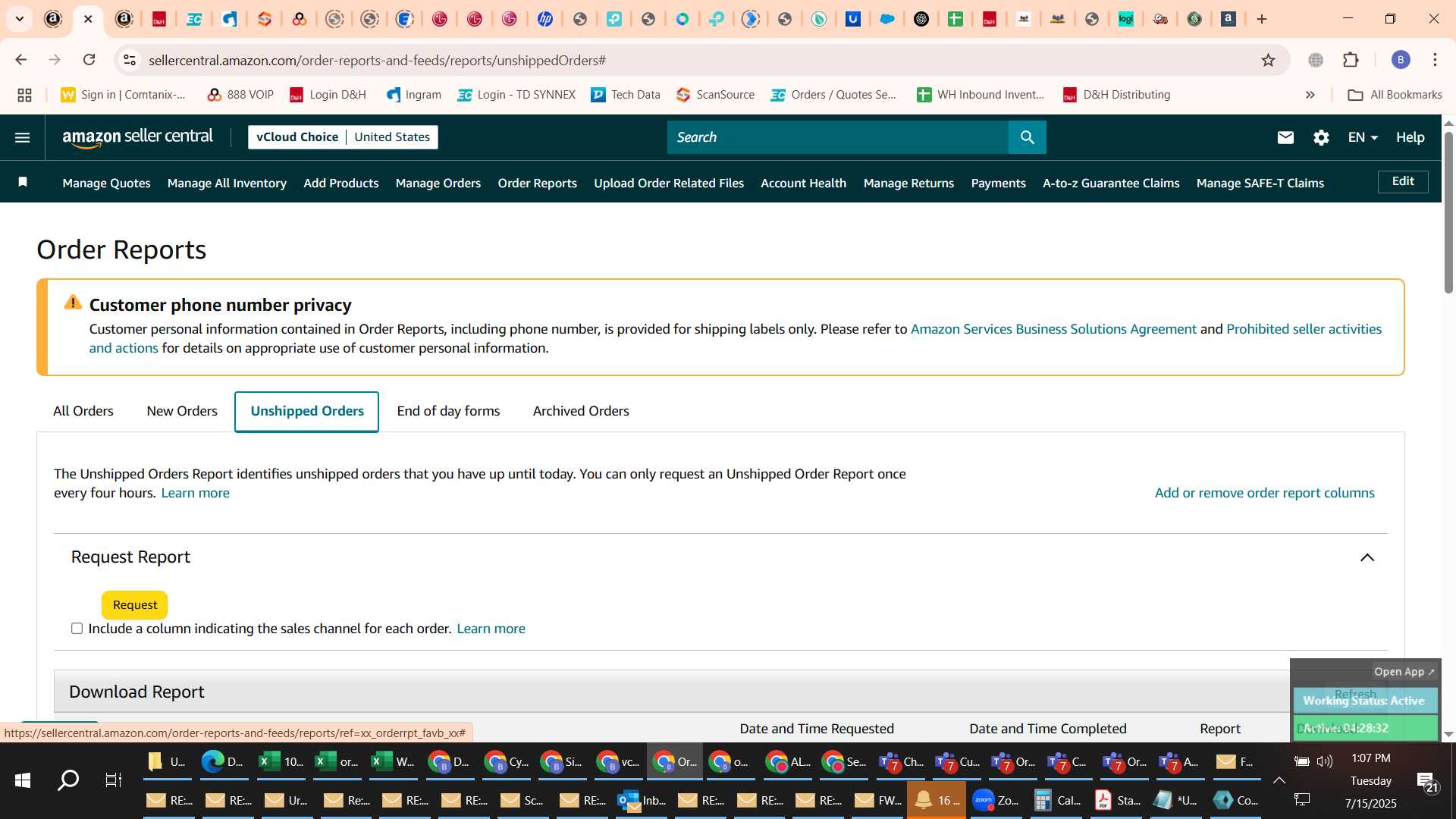Screen dimensions: 1456x819
Task: Open the Chrome apps grid icon
Action: pyautogui.click(x=24, y=95)
